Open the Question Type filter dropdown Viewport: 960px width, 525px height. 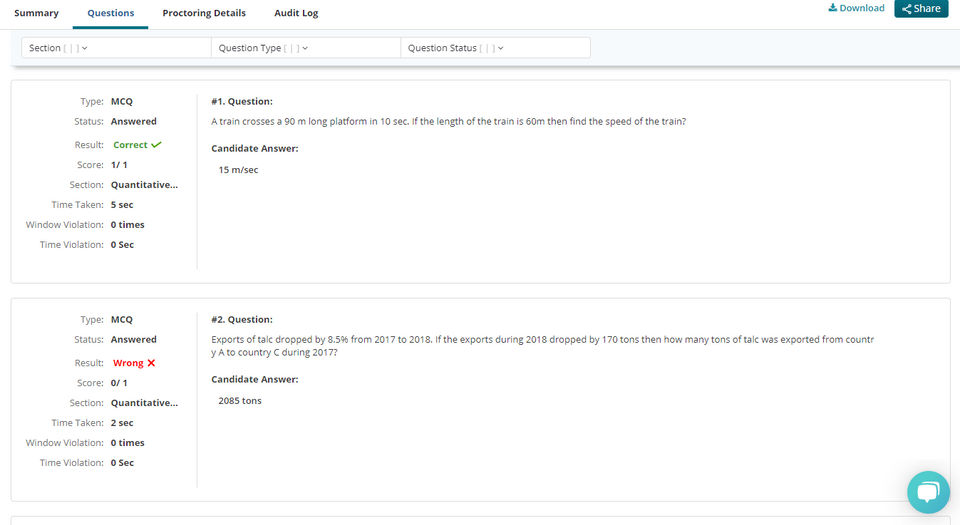pos(306,48)
